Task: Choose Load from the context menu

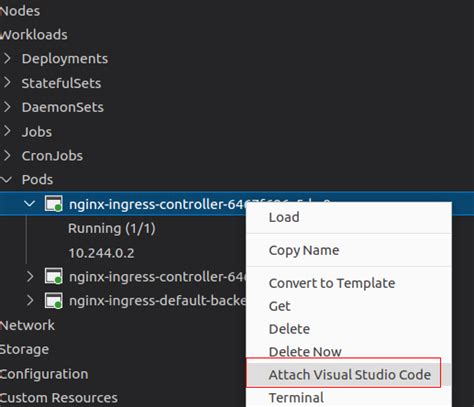Action: 349,217
